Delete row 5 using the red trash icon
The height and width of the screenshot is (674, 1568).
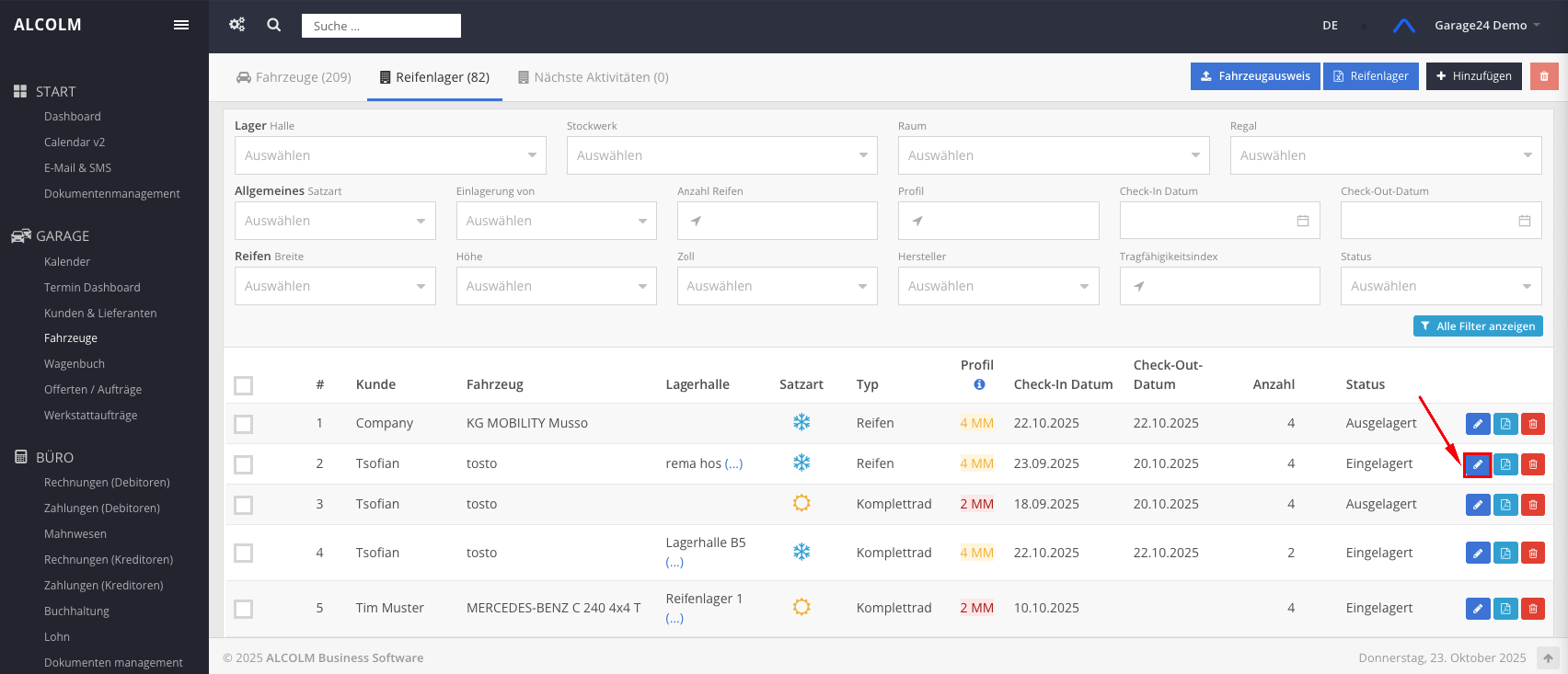click(1533, 609)
